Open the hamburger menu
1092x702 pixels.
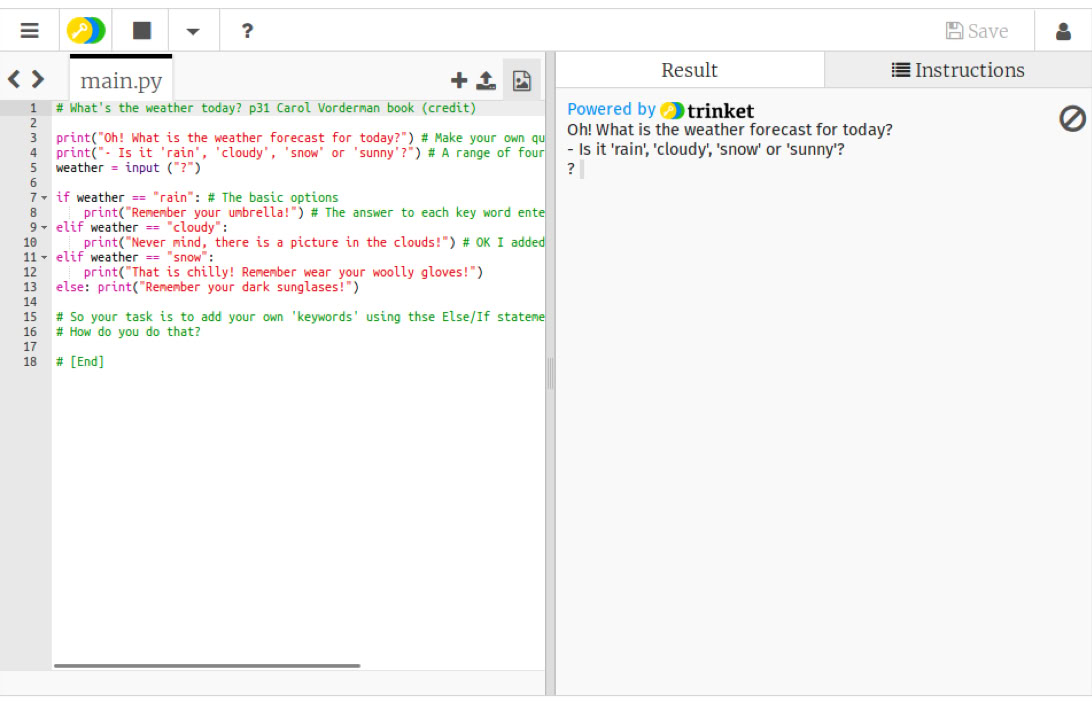[29, 31]
